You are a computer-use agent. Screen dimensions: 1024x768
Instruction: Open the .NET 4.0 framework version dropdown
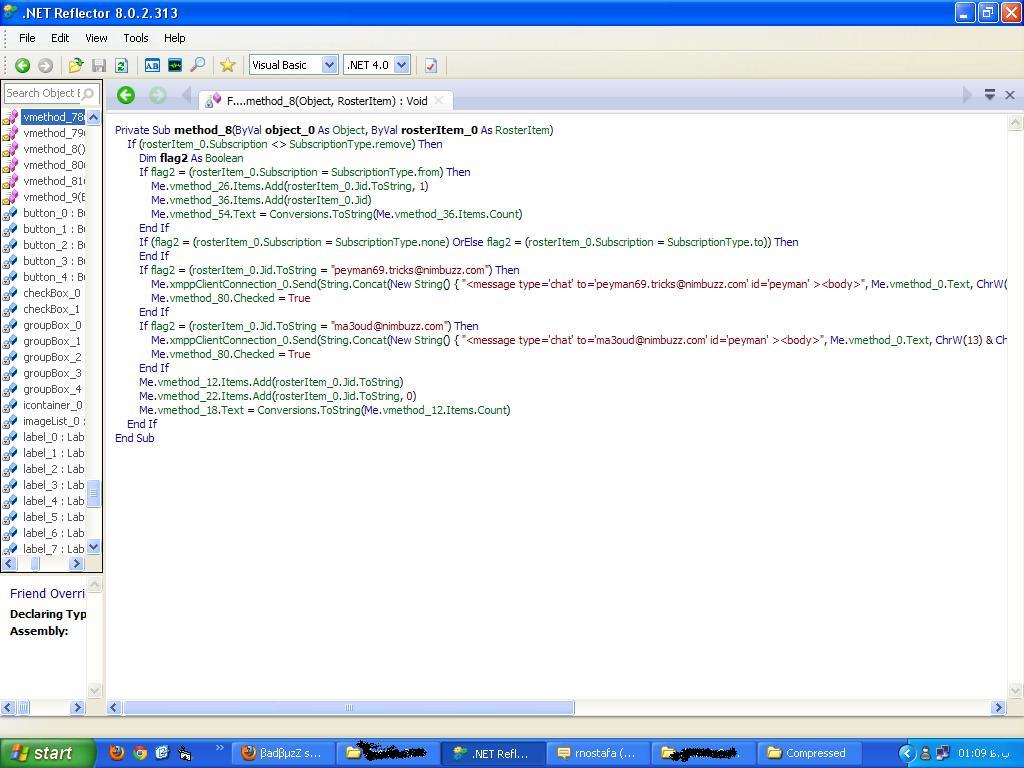[402, 65]
